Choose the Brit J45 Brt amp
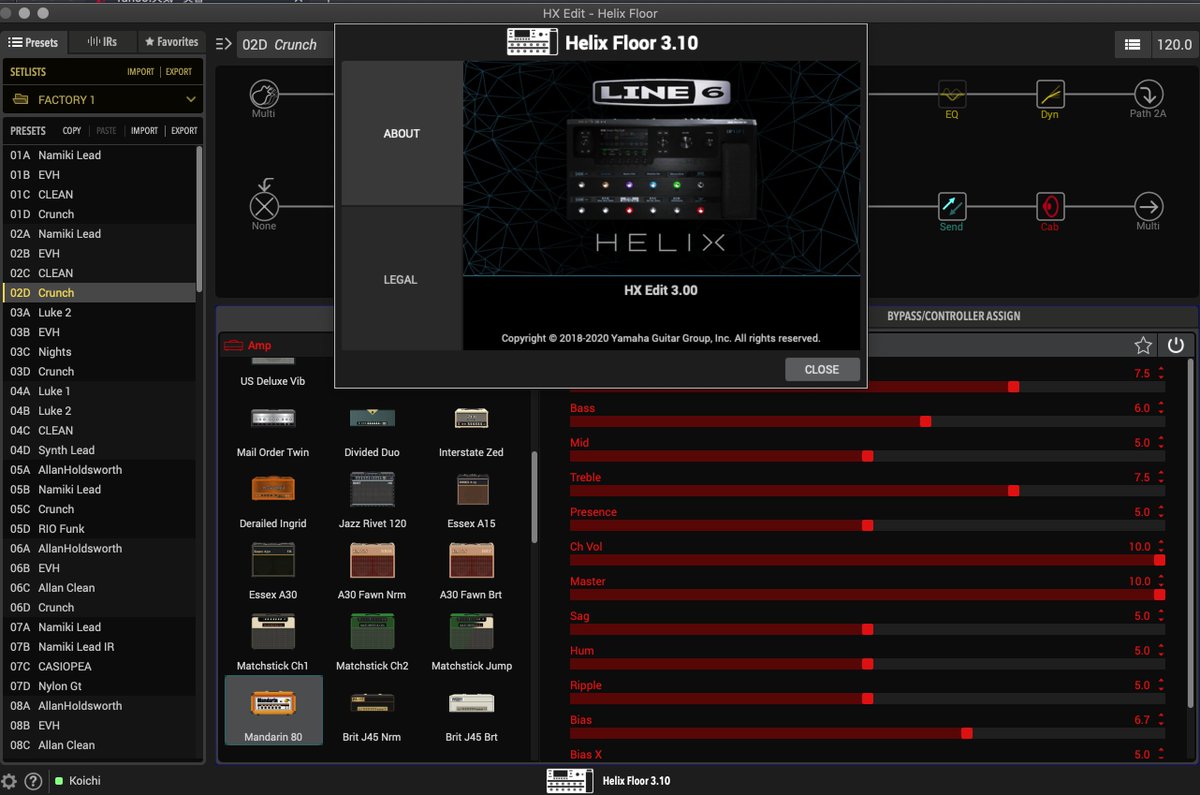This screenshot has width=1200, height=795. pos(471,715)
